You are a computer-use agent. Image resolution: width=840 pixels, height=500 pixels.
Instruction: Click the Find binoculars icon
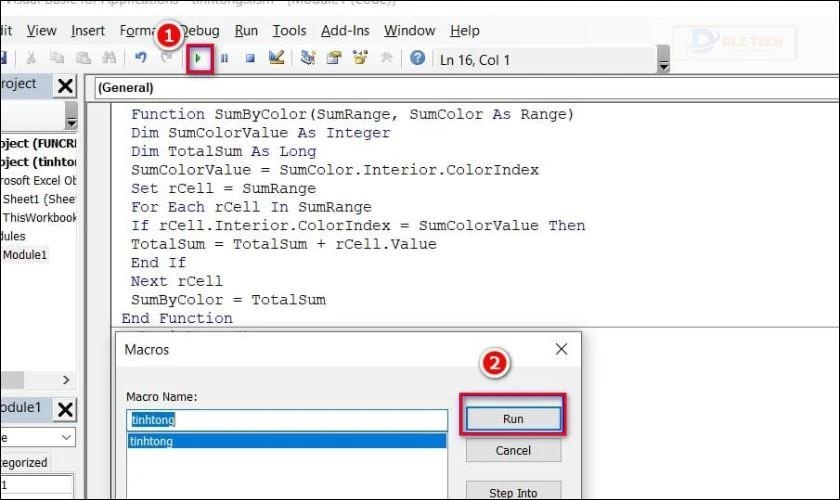(109, 57)
